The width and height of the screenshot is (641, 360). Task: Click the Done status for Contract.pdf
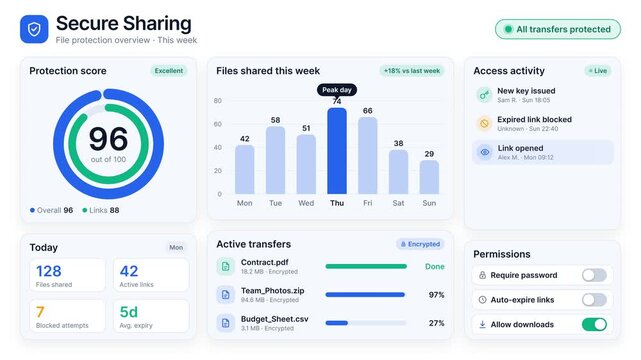tap(435, 266)
